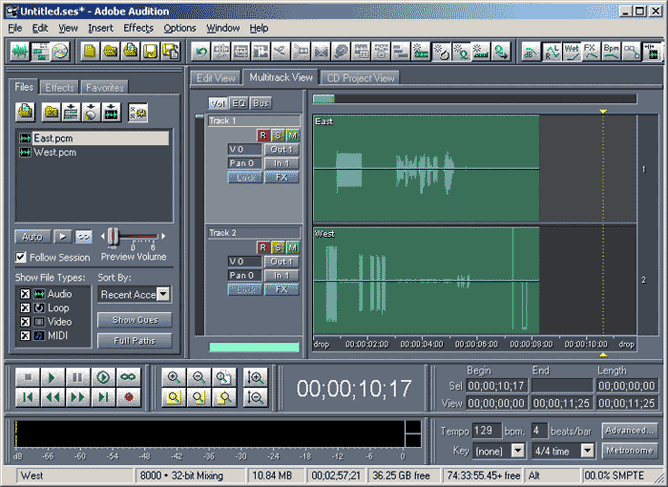
Task: Toggle the Auto preview play button
Action: 32,236
